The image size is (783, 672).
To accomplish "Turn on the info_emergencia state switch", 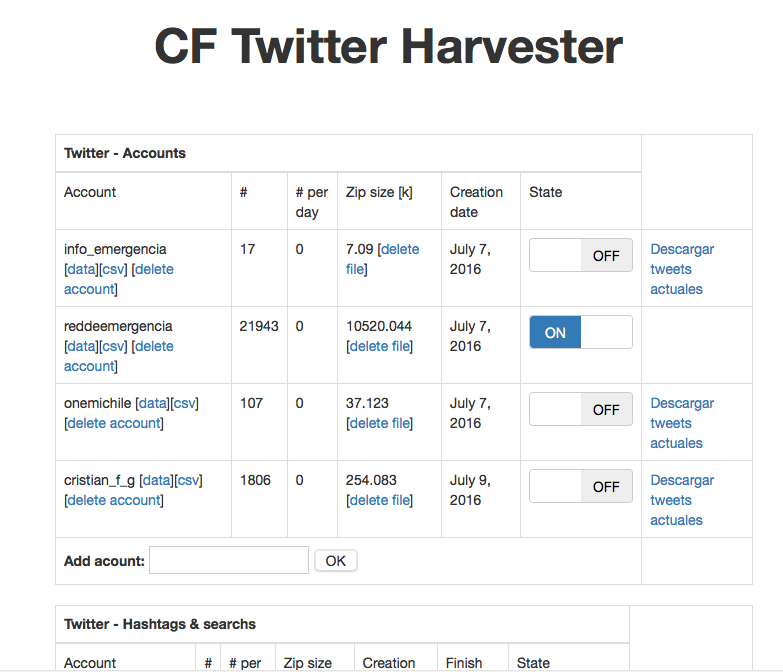I will click(x=580, y=255).
